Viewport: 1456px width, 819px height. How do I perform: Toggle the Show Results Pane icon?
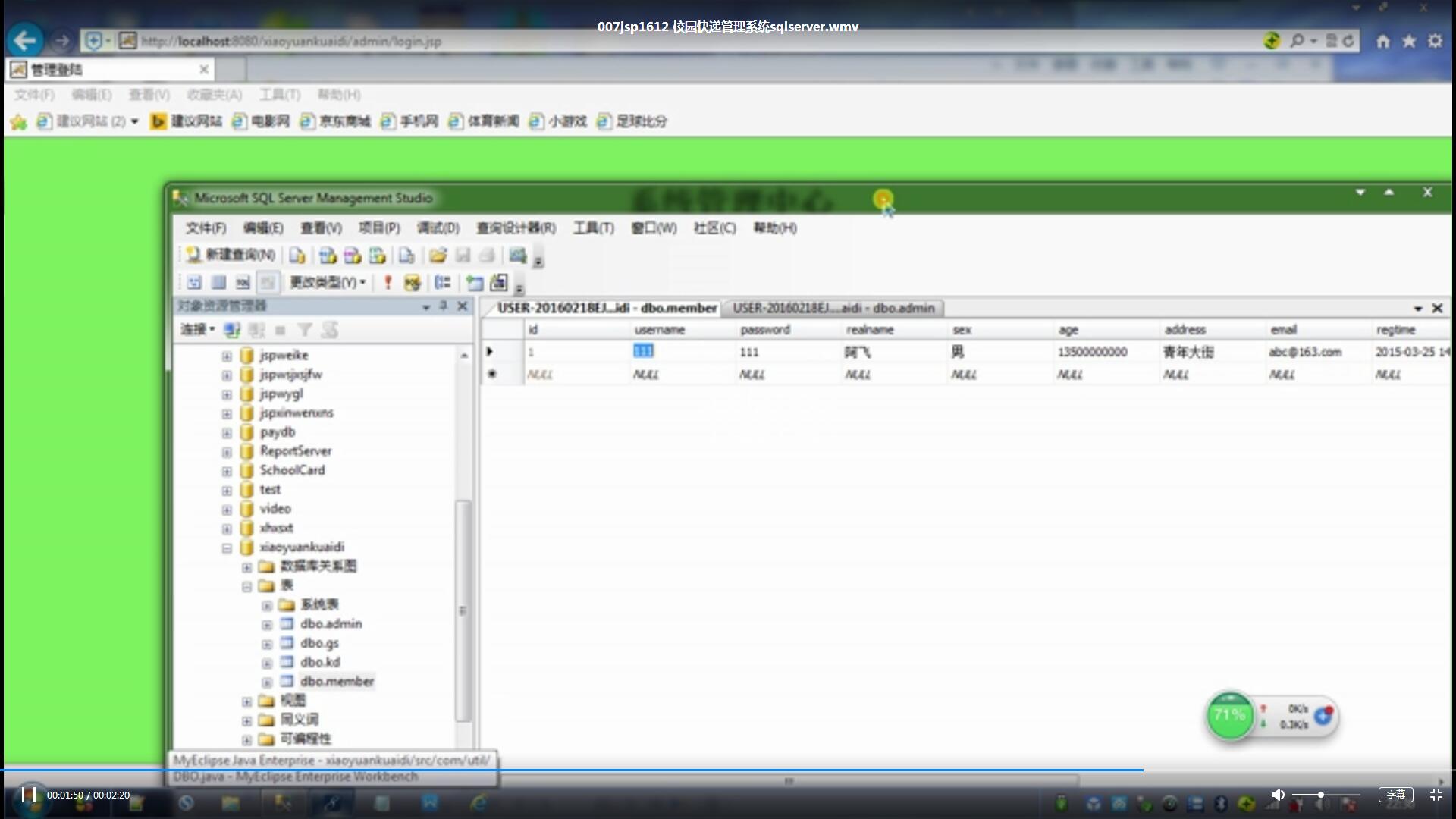point(267,283)
